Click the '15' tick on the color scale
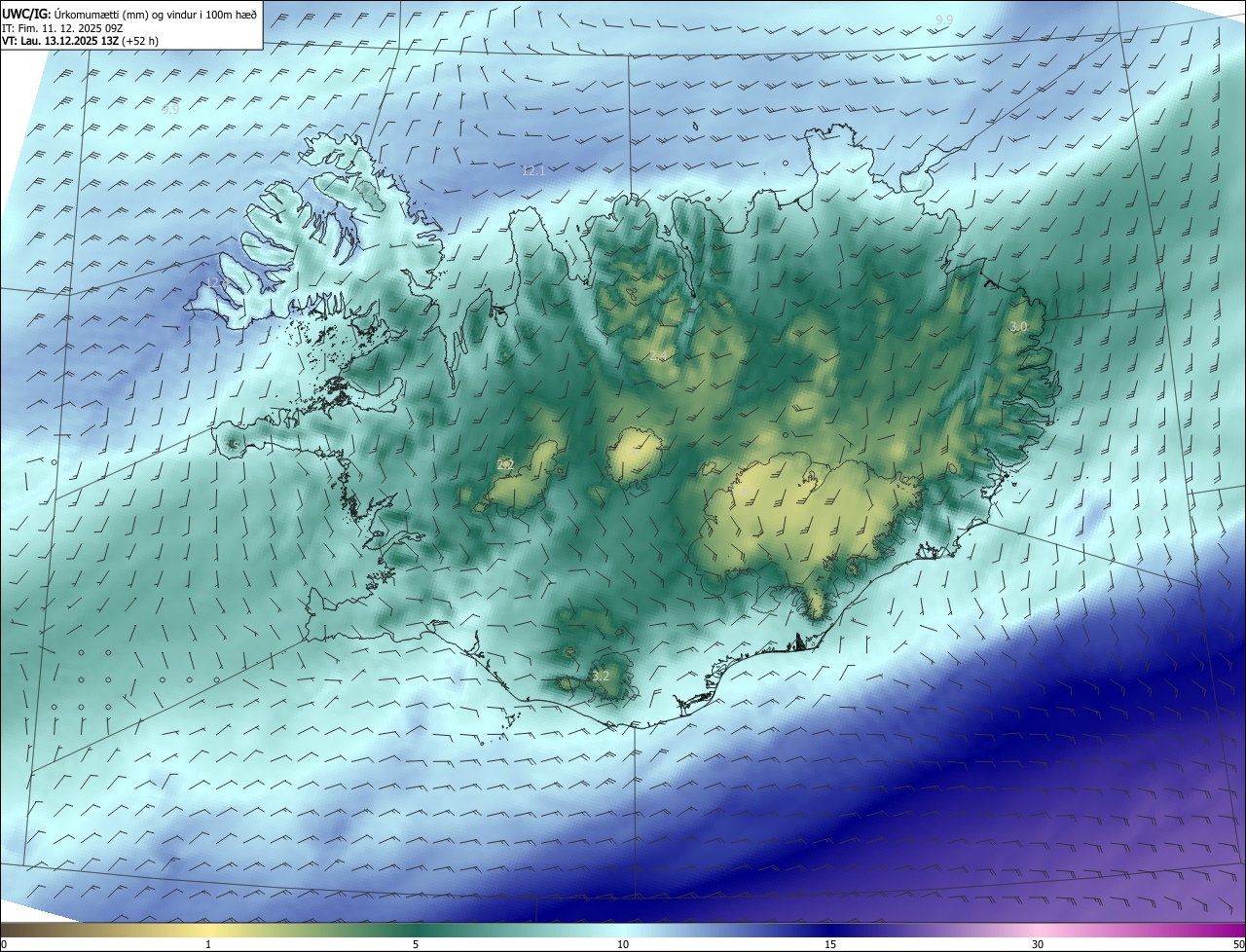 (830, 944)
